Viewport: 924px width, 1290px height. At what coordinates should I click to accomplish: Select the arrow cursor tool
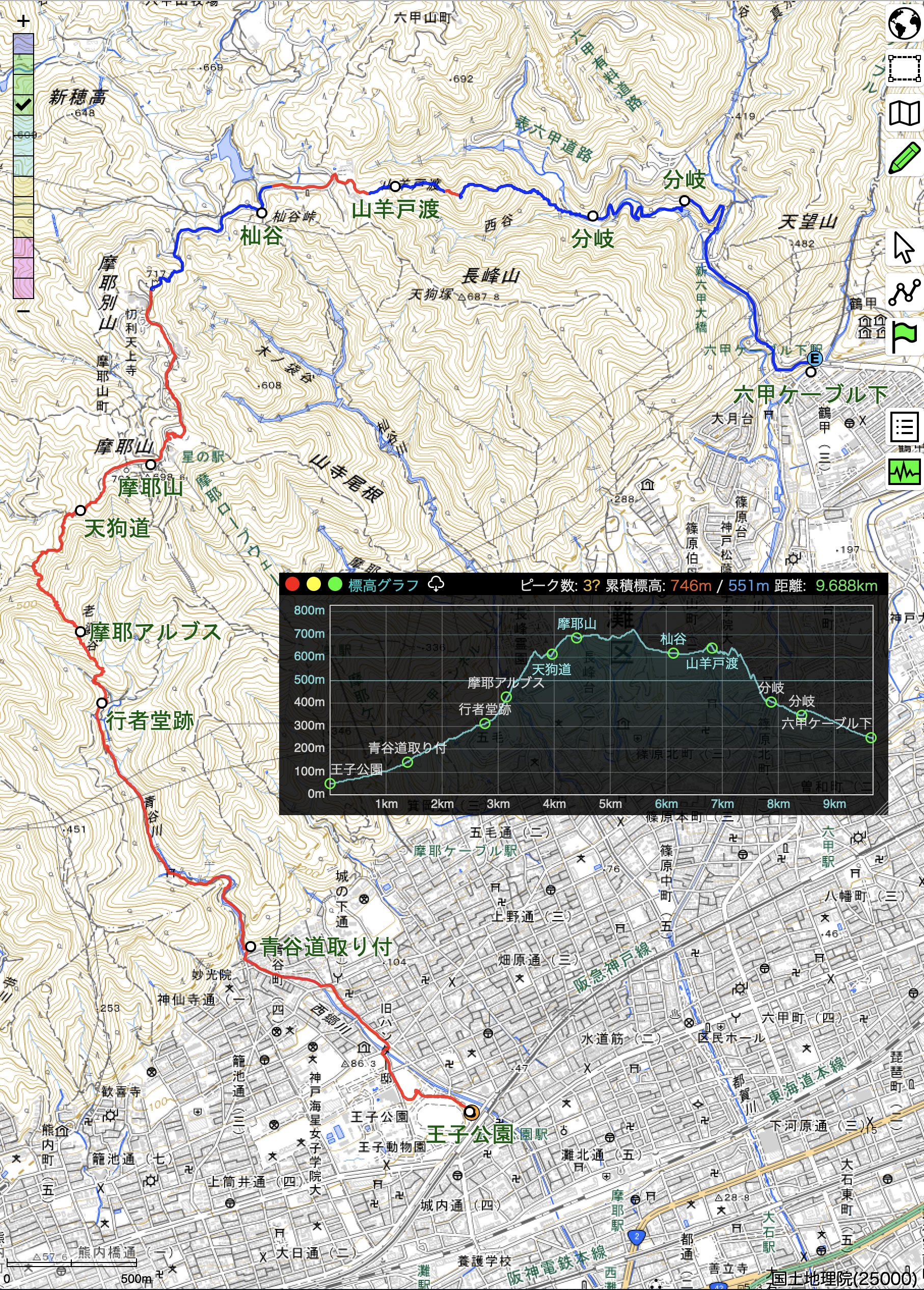click(x=904, y=248)
